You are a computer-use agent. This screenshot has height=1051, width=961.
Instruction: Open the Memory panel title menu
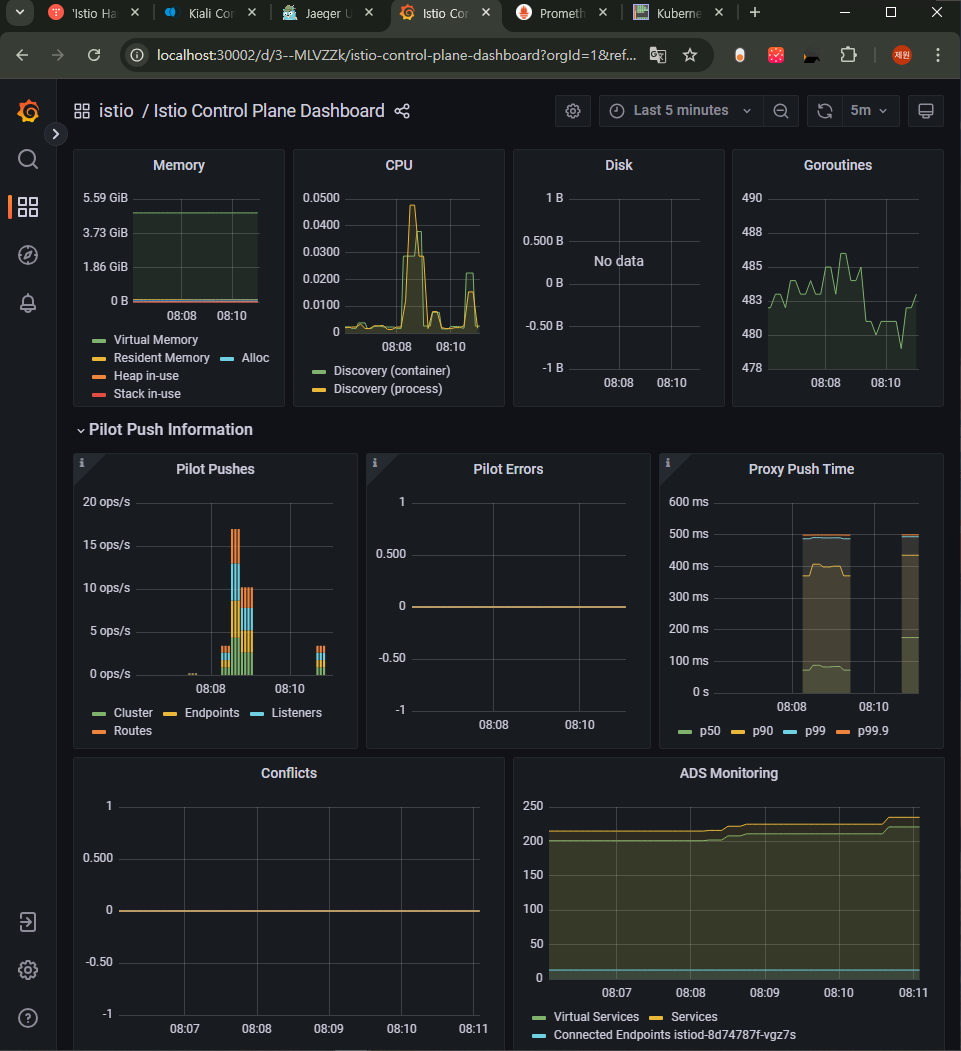point(178,166)
